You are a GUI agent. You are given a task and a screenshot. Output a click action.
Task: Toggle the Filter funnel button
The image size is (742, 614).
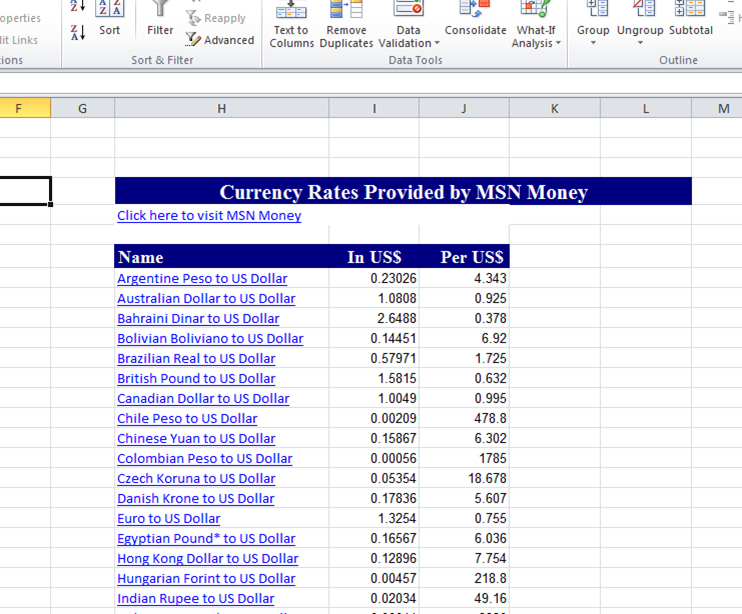point(160,19)
